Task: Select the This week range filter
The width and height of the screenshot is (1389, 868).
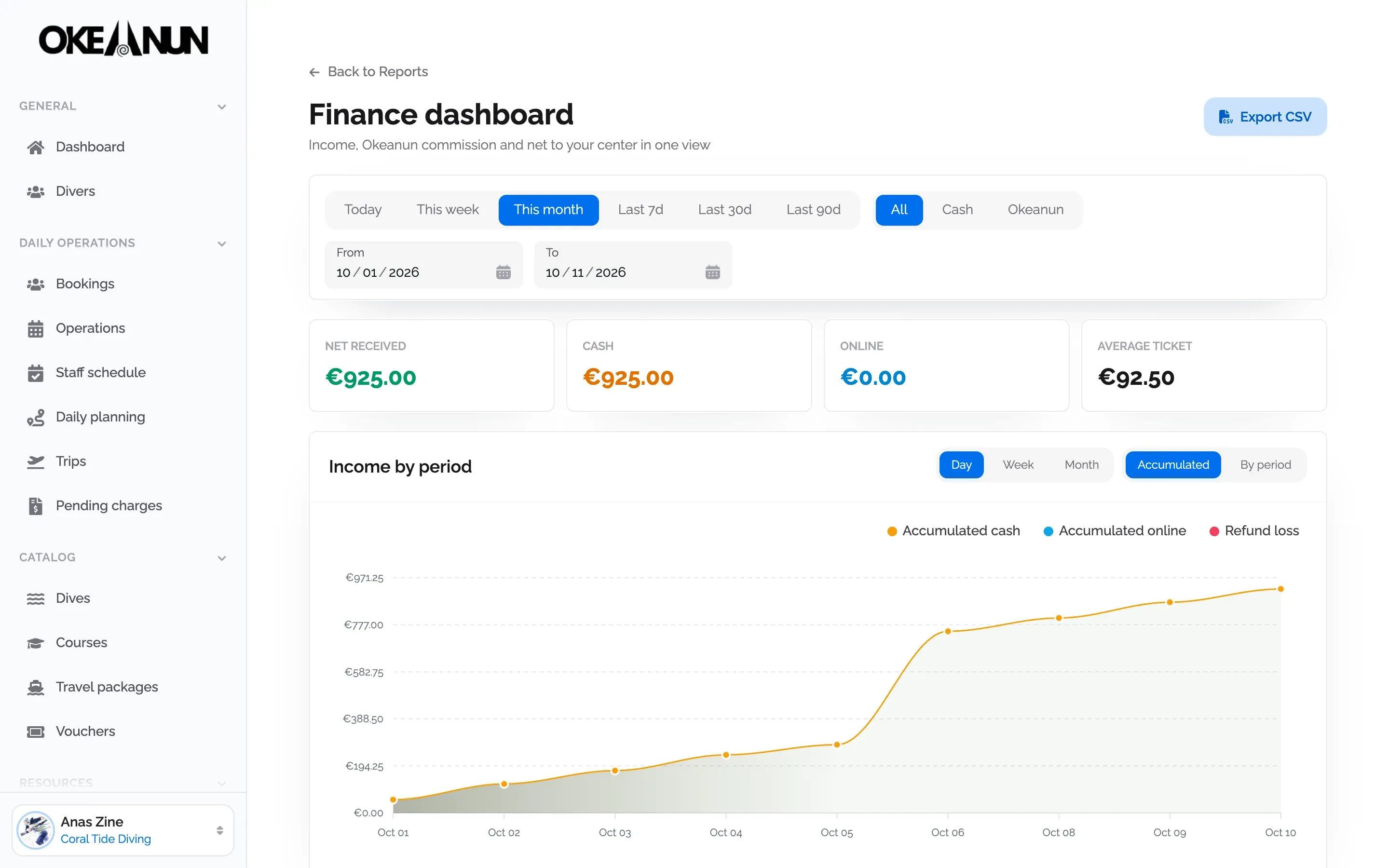Action: pyautogui.click(x=447, y=210)
